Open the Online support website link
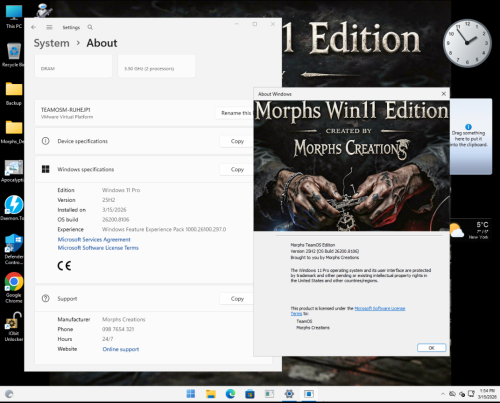The image size is (500, 403). click(x=121, y=349)
